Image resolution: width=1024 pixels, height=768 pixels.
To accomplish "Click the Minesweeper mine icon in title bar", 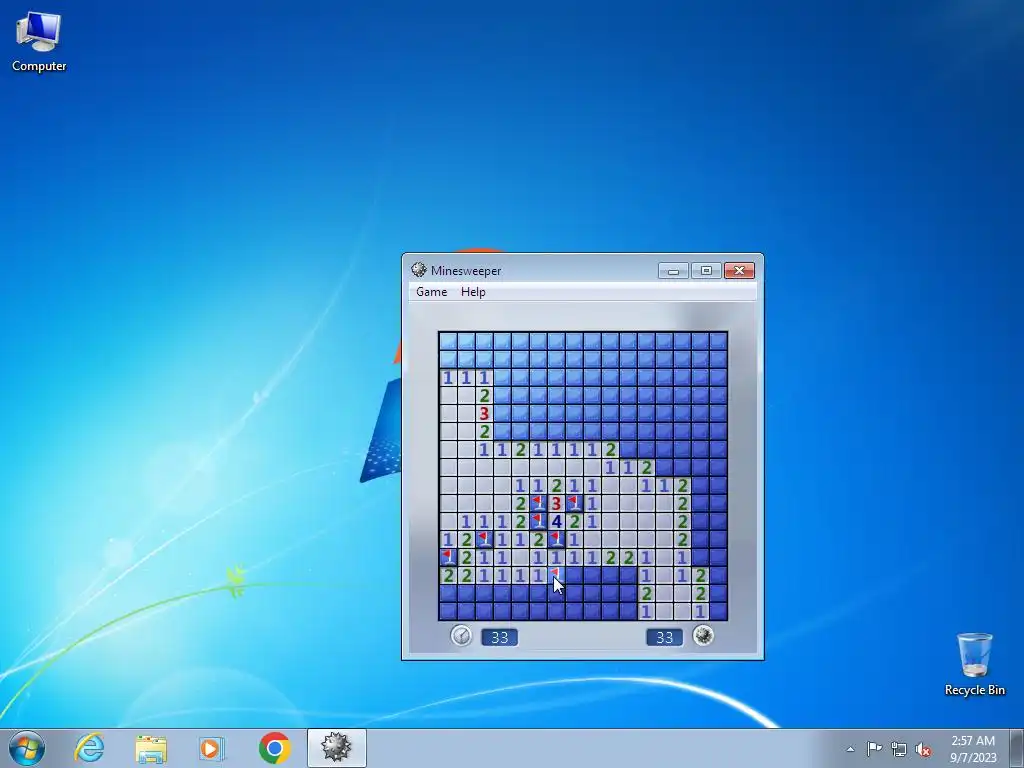I will 419,270.
